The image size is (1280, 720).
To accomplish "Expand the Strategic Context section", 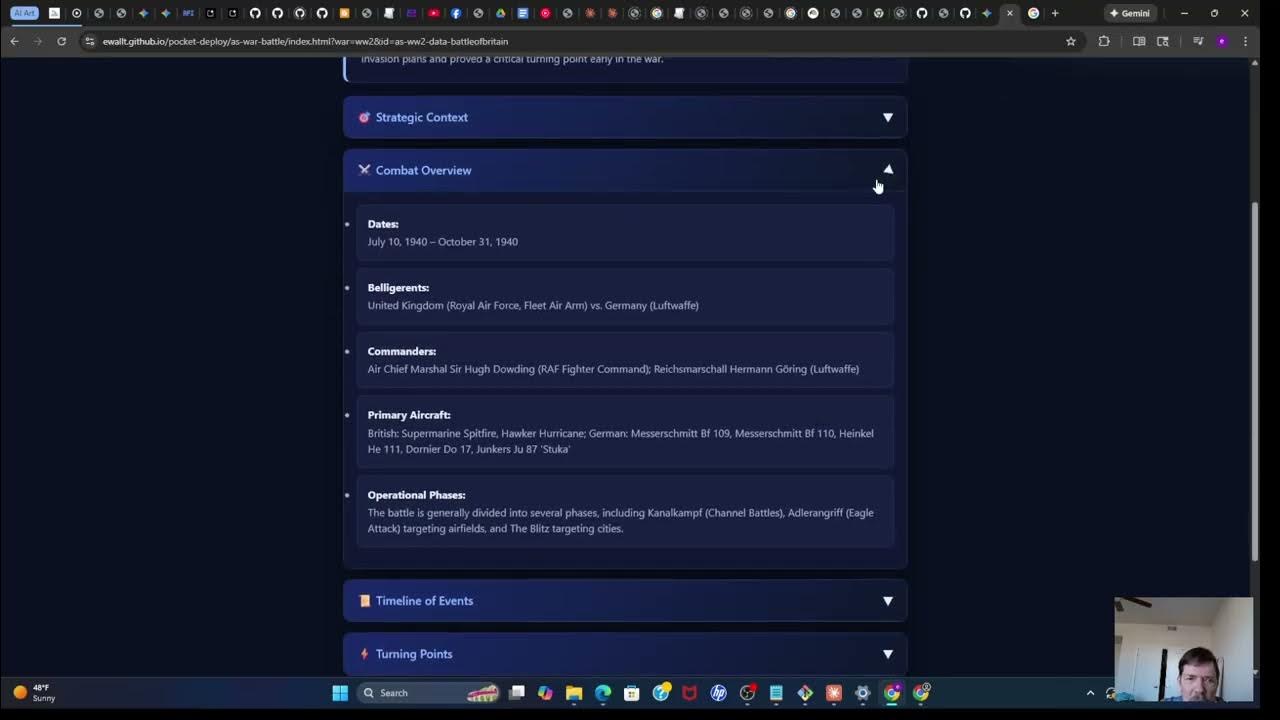I will coord(887,117).
